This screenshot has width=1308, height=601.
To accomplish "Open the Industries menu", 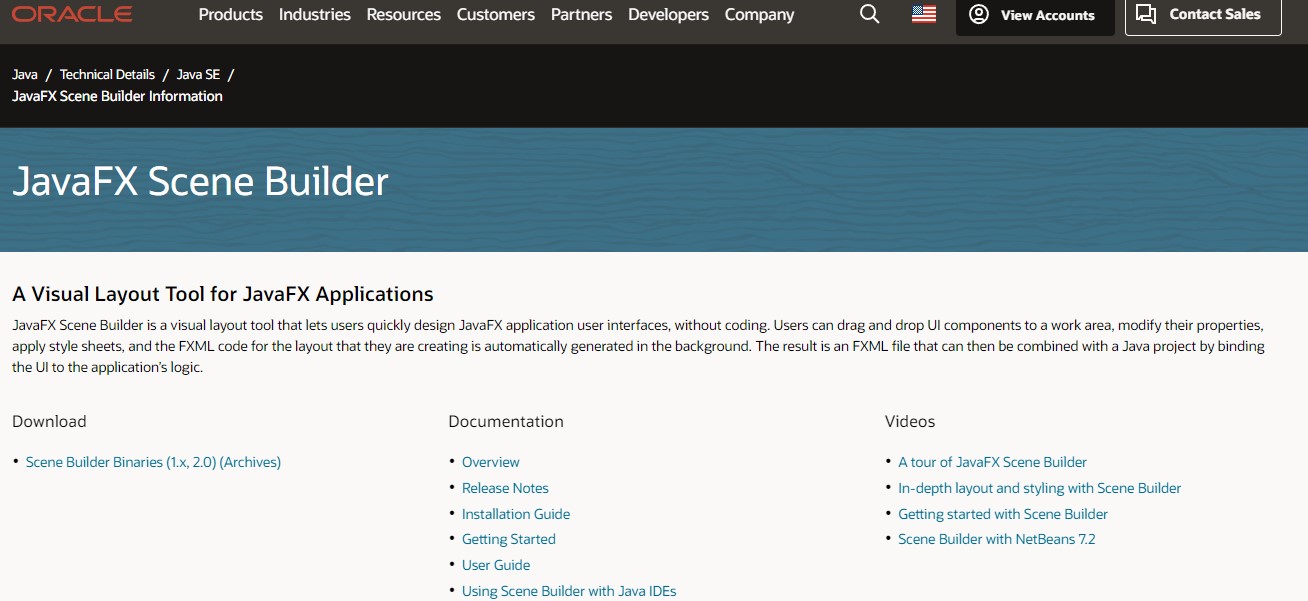I will point(315,14).
